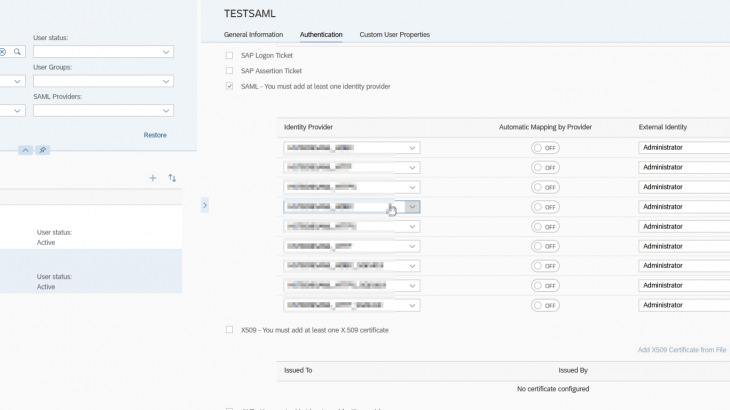Check the SAP Assertion Ticket option
Screen dimensions: 730x410
coord(230,71)
